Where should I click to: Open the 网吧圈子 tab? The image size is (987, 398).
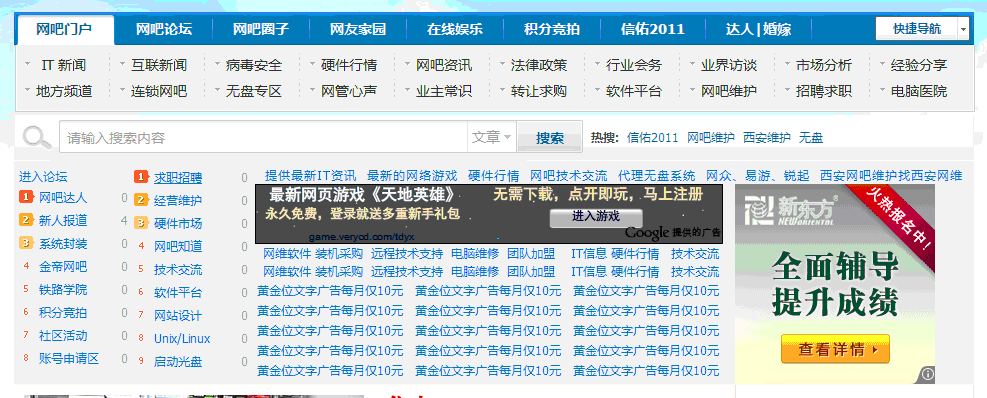click(261, 30)
